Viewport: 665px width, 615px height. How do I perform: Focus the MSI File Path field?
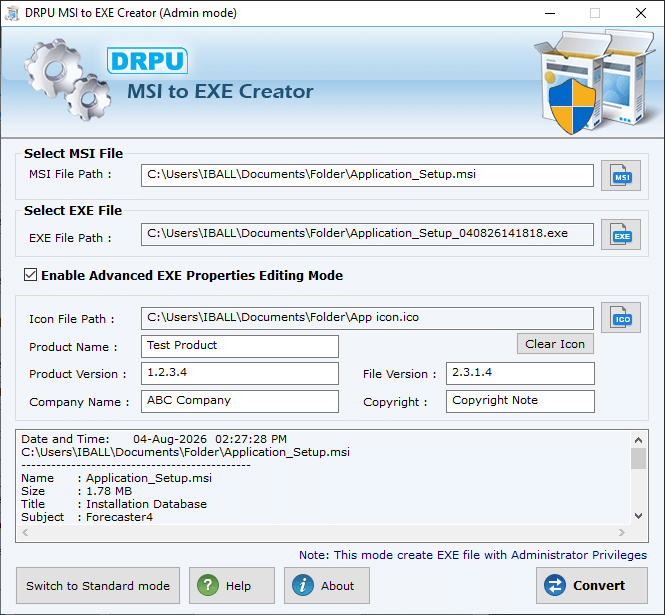pos(367,175)
